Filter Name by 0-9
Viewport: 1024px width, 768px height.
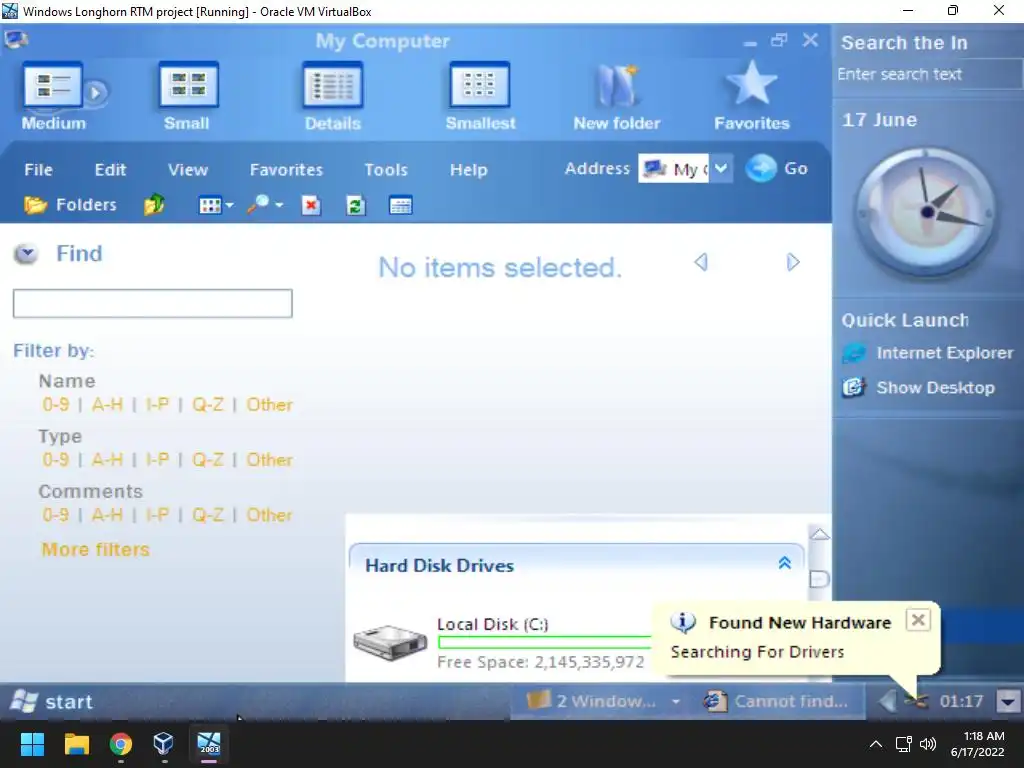56,405
